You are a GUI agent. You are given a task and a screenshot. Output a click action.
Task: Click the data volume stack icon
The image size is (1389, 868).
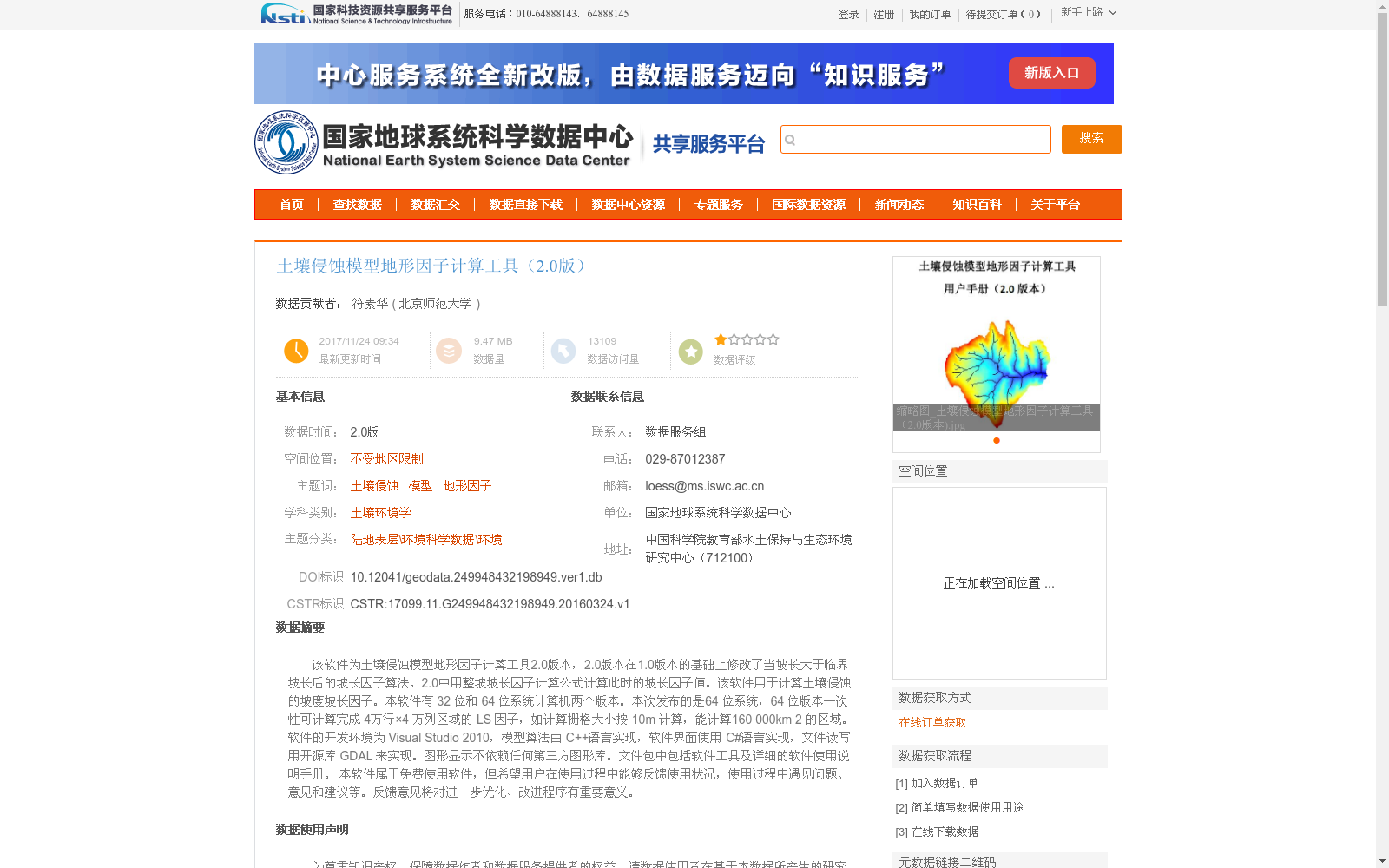pos(449,351)
